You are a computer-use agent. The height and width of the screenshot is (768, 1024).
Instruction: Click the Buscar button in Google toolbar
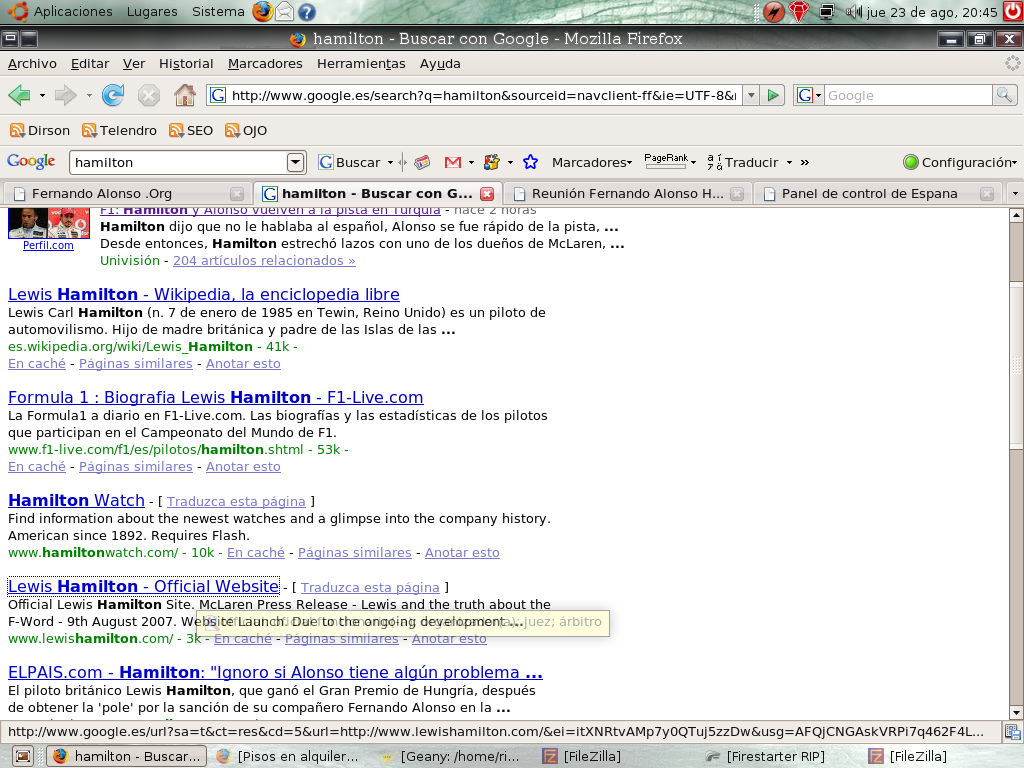[x=349, y=162]
